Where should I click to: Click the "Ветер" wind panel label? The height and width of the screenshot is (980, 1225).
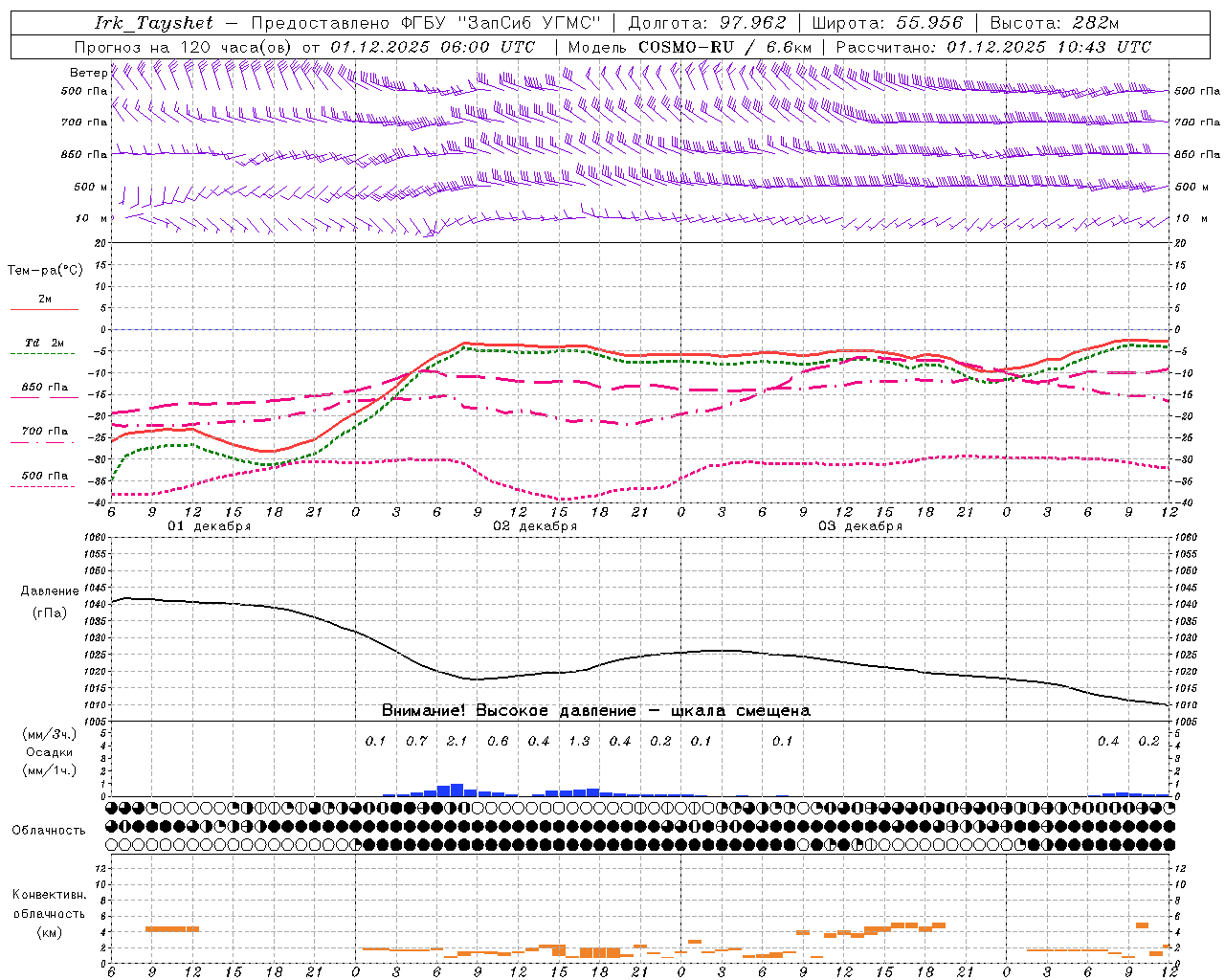[x=89, y=73]
